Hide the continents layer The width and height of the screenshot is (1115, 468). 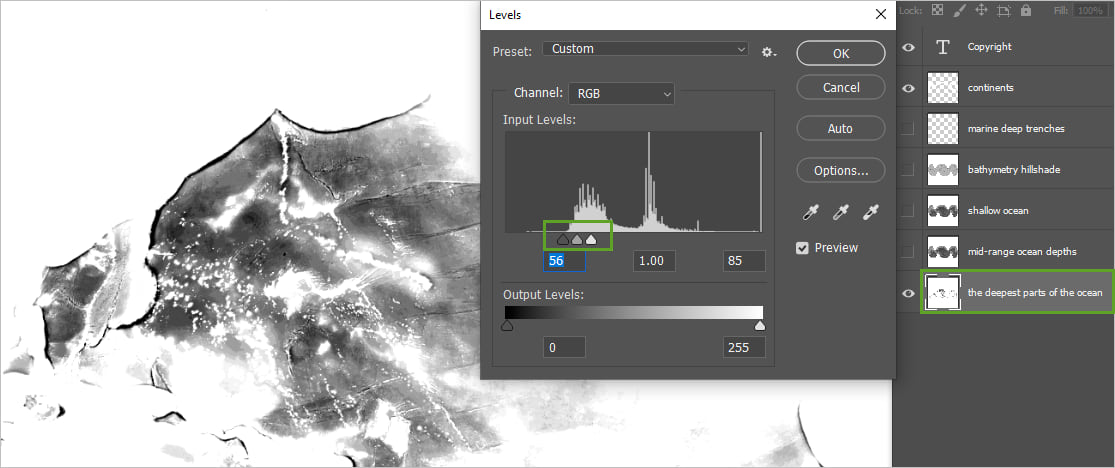pyautogui.click(x=908, y=88)
